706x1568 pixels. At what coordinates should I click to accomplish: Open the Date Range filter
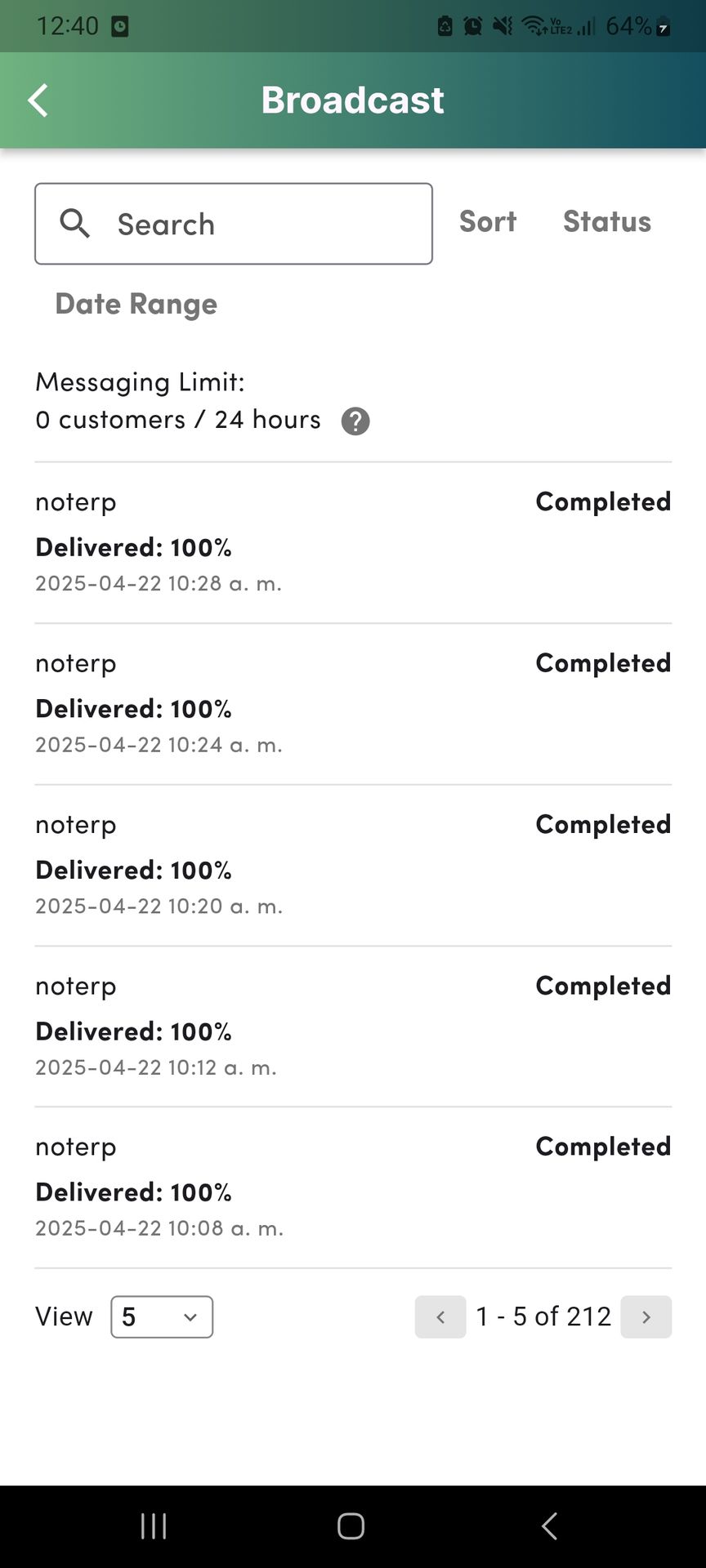point(136,304)
